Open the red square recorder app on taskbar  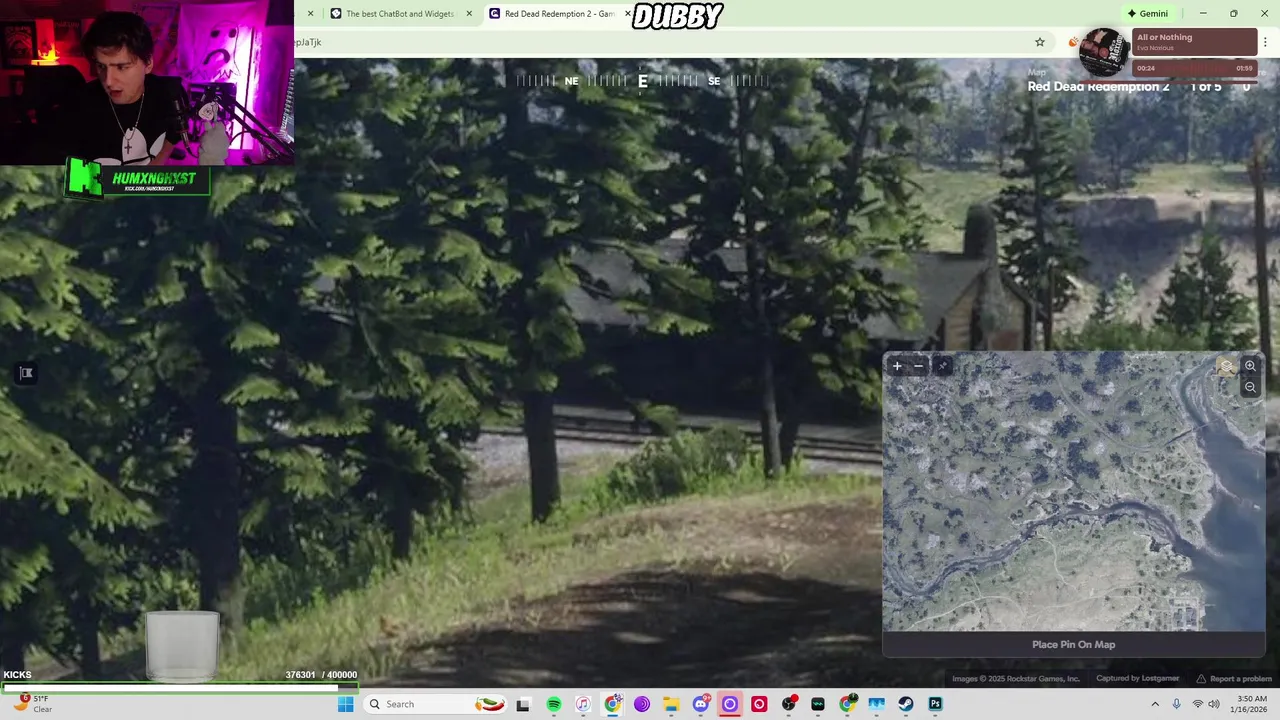[x=759, y=704]
